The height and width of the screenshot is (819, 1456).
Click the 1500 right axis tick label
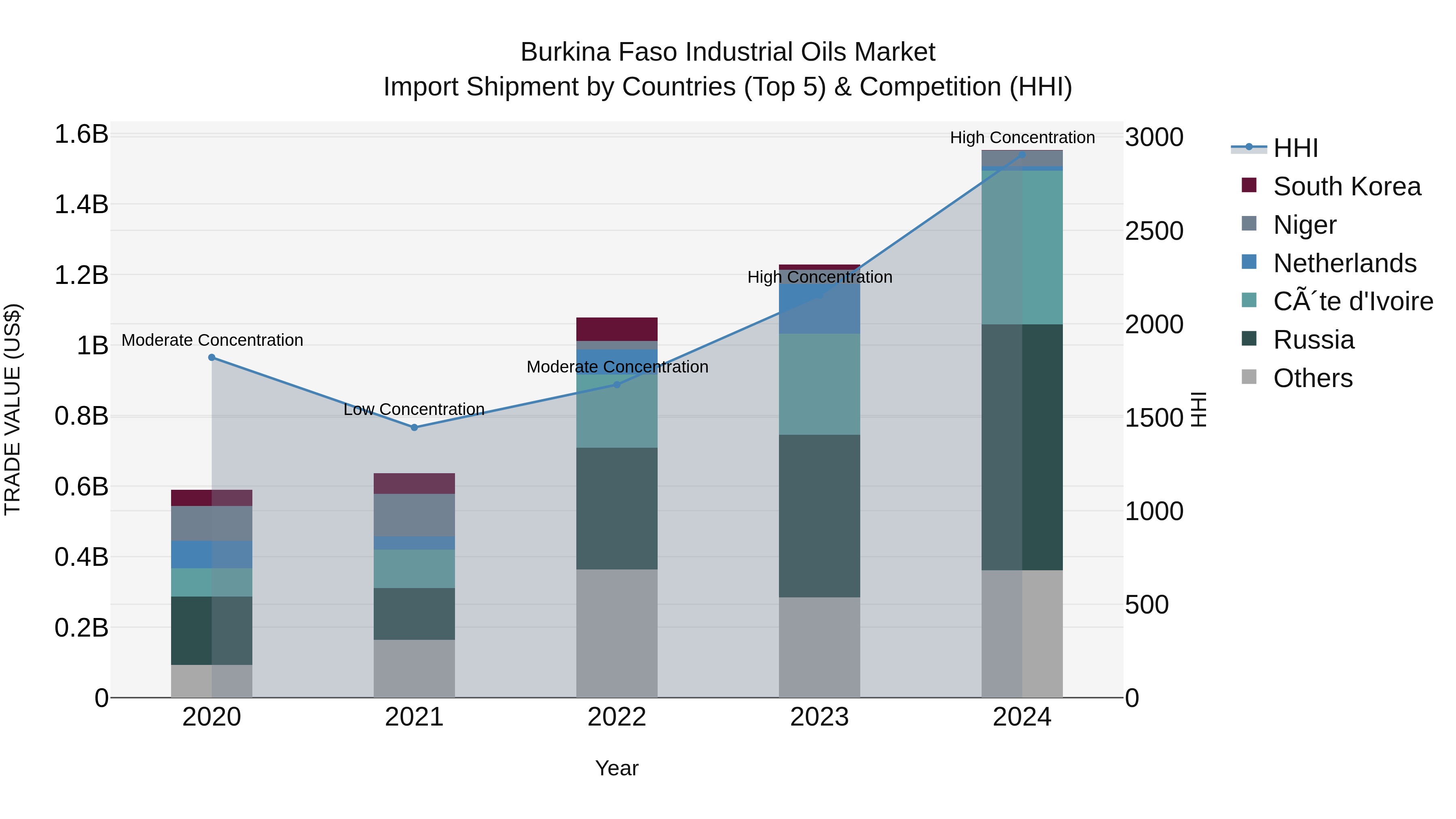point(1154,418)
